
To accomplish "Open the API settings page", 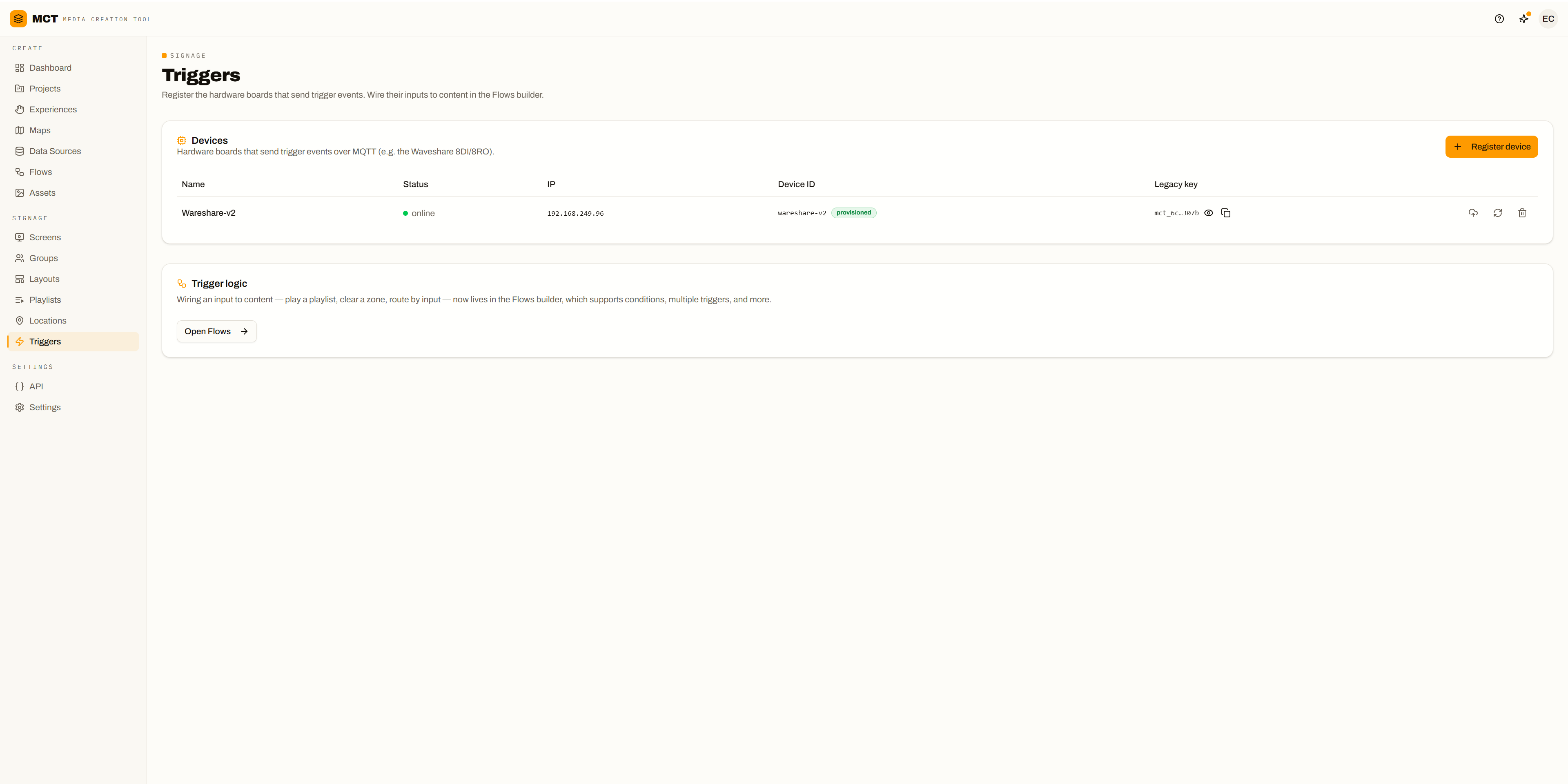I will (73, 386).
